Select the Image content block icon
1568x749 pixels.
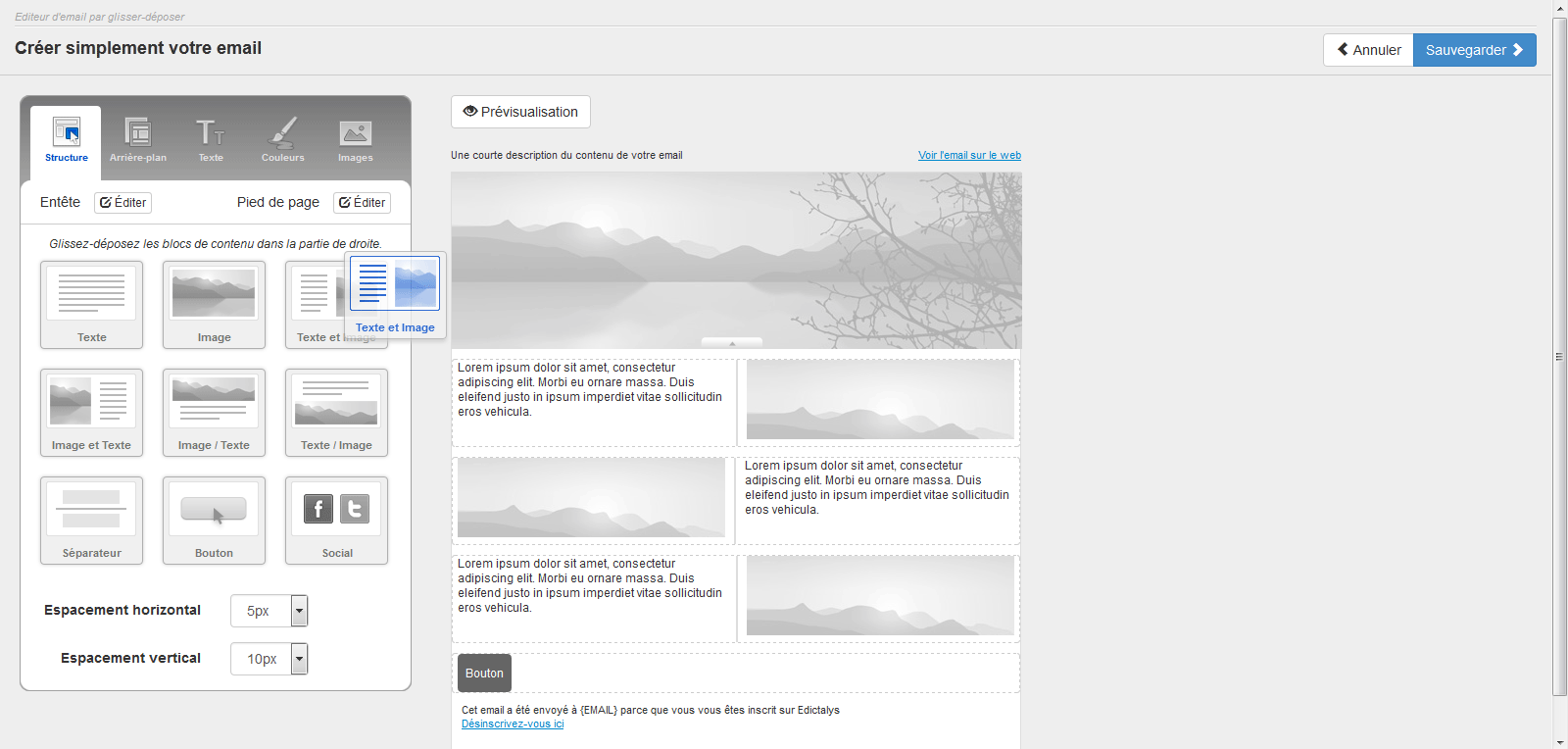pos(214,304)
